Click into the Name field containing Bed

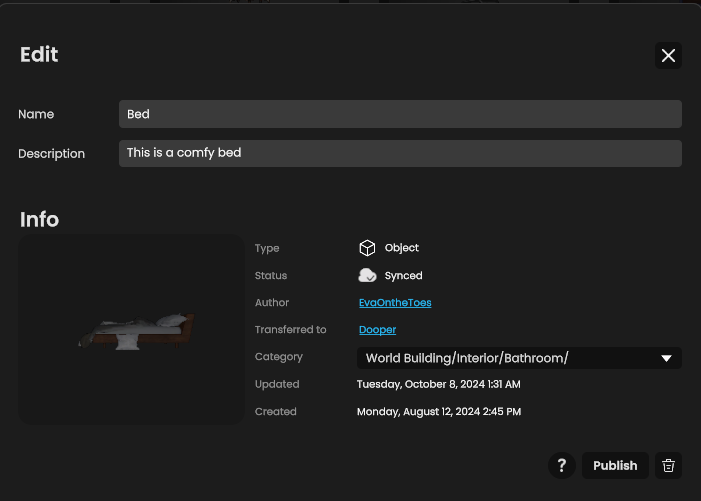[400, 114]
